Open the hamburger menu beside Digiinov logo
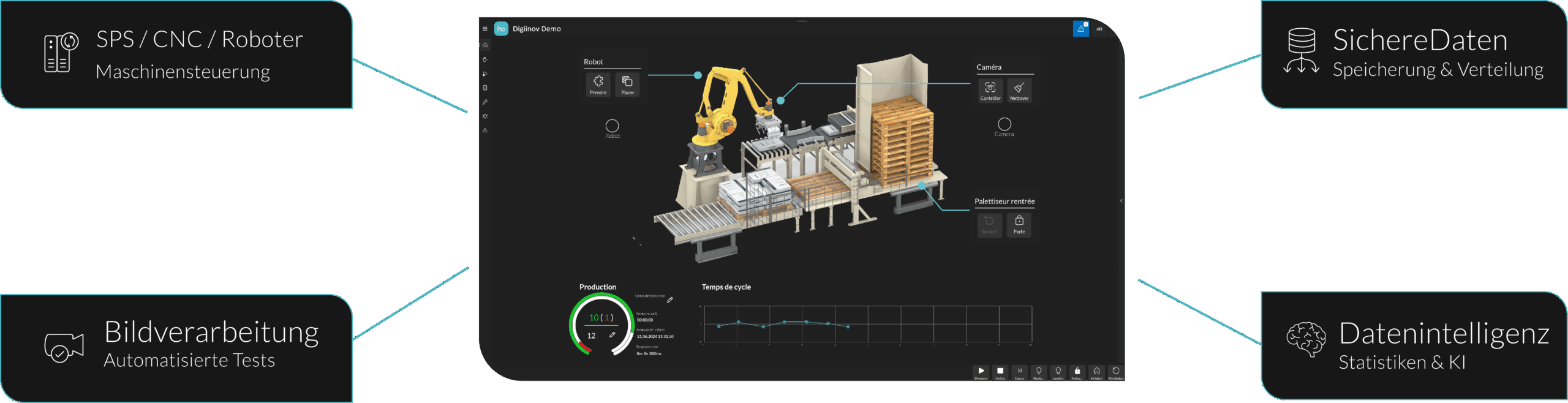Viewport: 1568px width, 403px height. click(x=484, y=29)
